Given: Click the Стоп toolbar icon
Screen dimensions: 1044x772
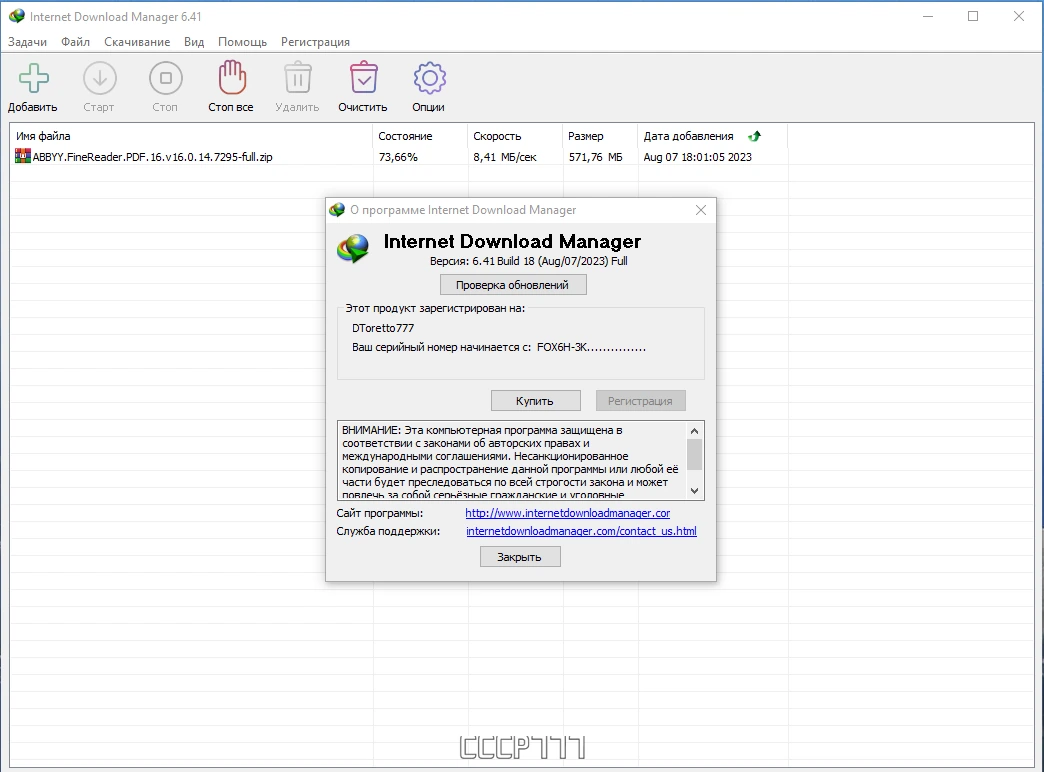Looking at the screenshot, I should pos(165,79).
